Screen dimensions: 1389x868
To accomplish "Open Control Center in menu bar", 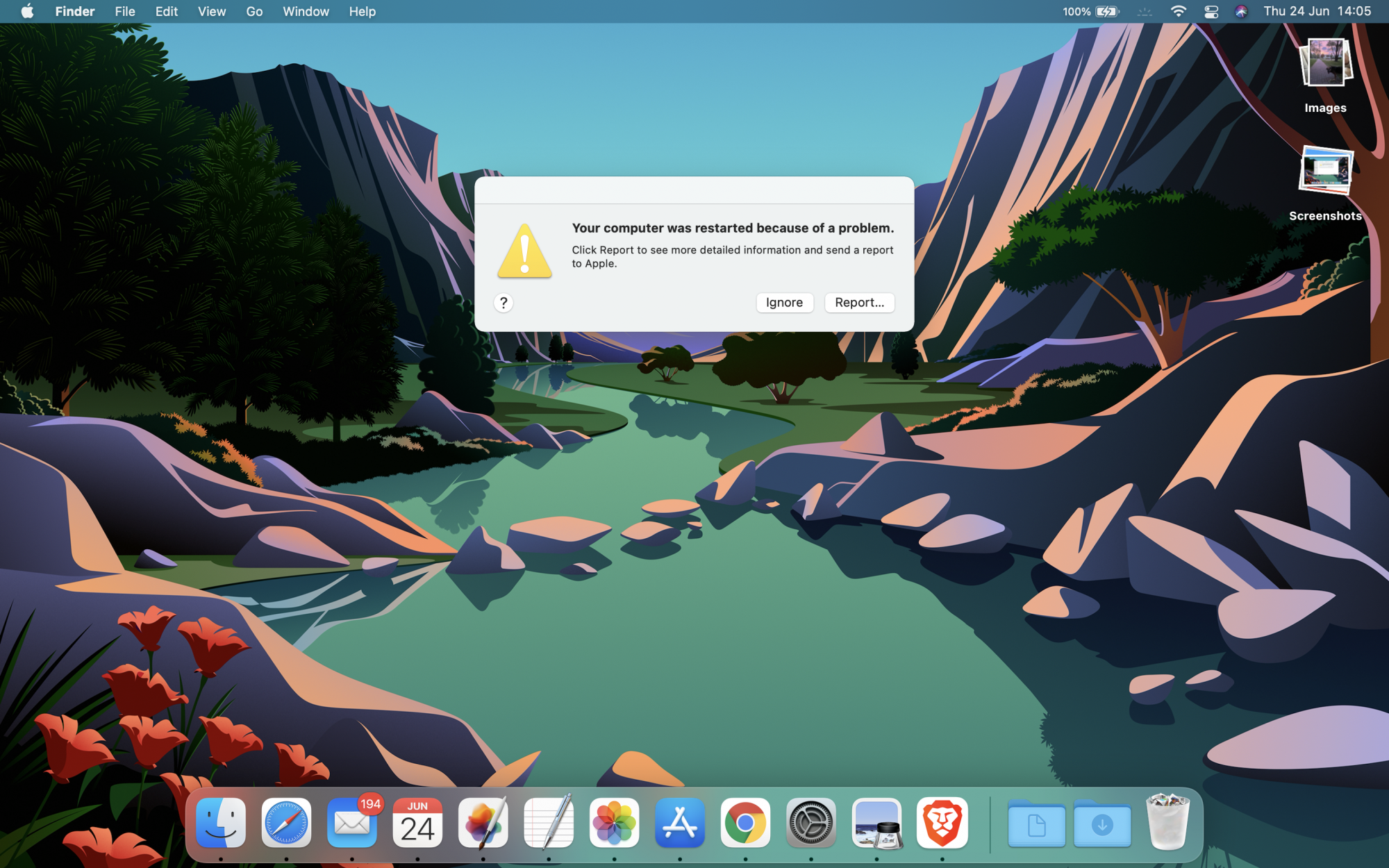I will pos(1211,11).
